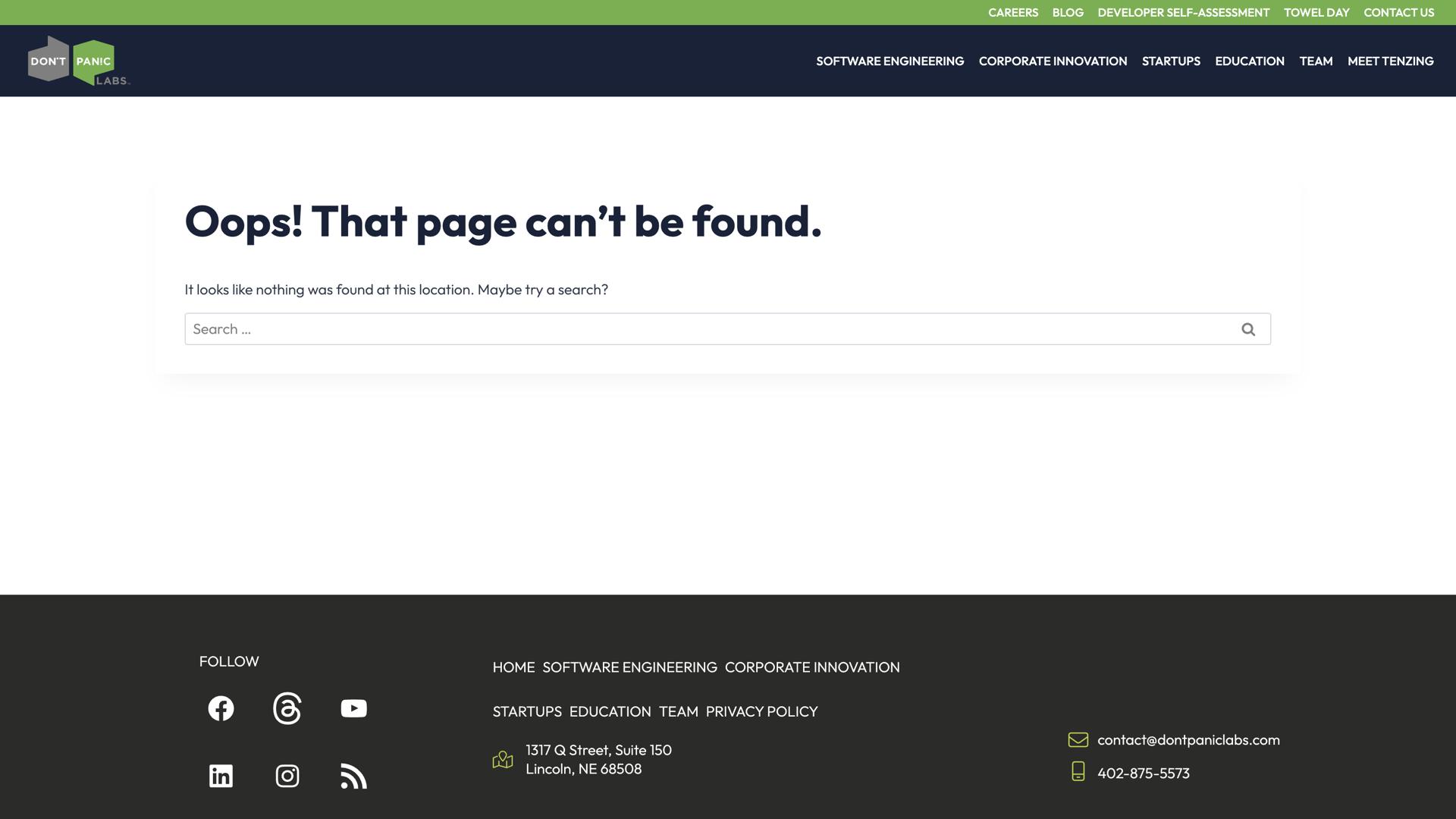The height and width of the screenshot is (819, 1456).
Task: Visit the Developer Self-Assessment link
Action: point(1183,12)
